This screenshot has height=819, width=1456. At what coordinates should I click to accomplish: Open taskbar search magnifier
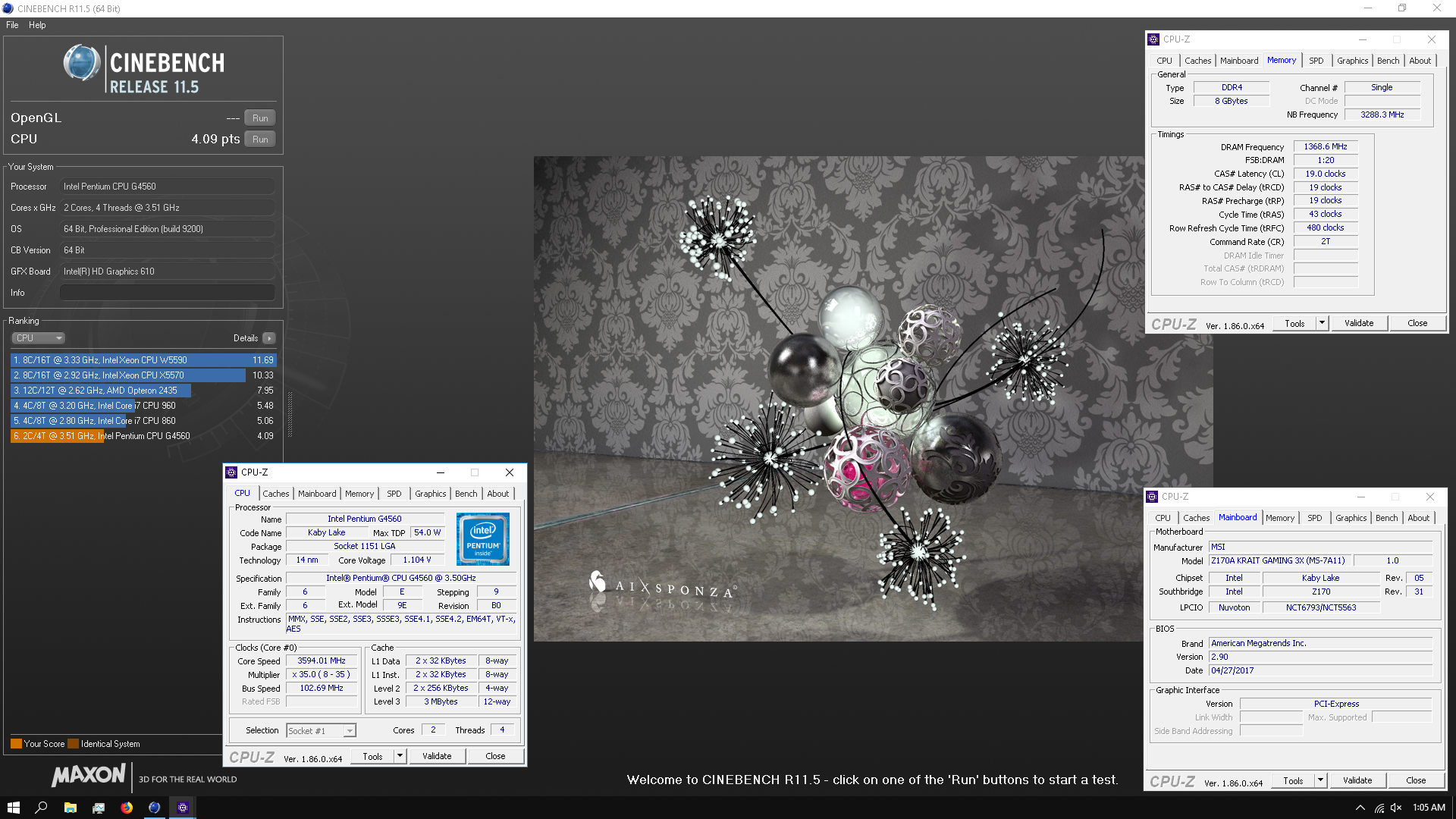click(x=41, y=808)
